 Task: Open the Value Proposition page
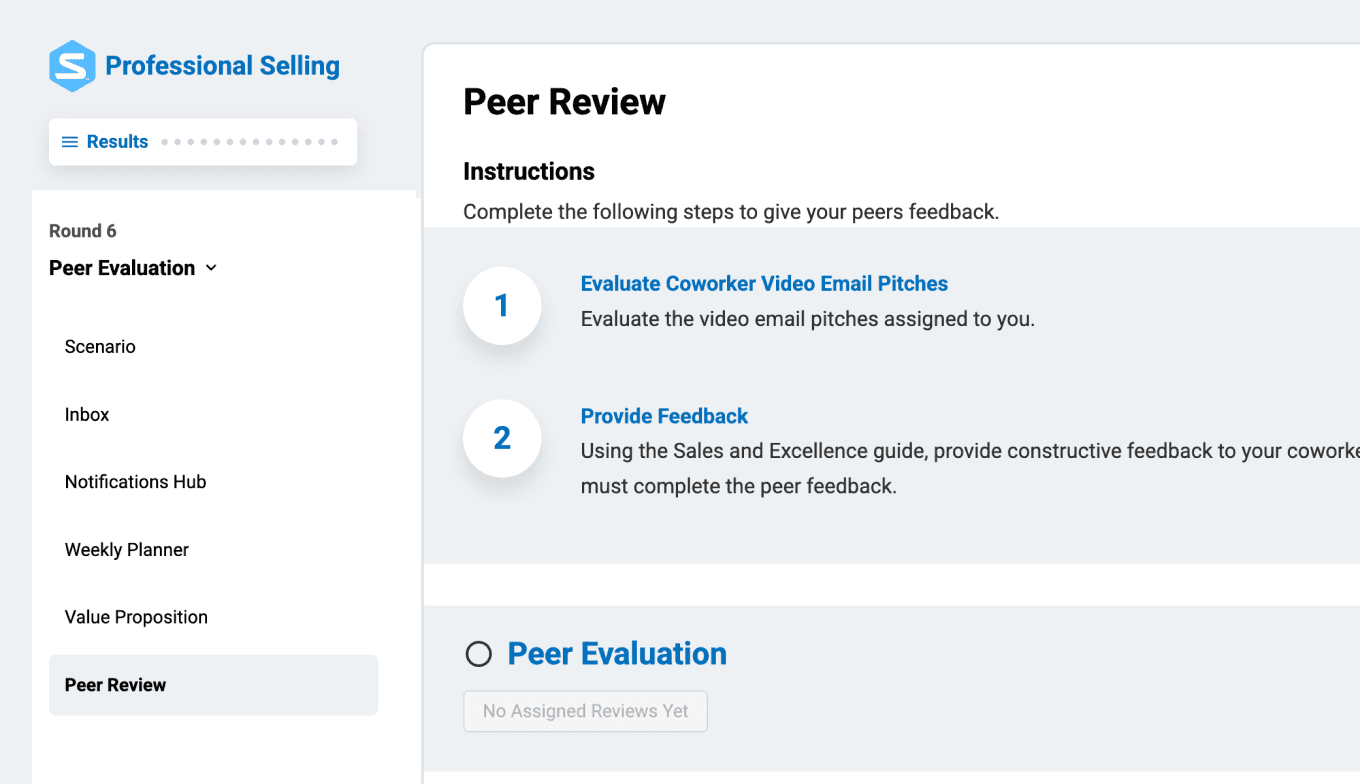click(x=136, y=617)
